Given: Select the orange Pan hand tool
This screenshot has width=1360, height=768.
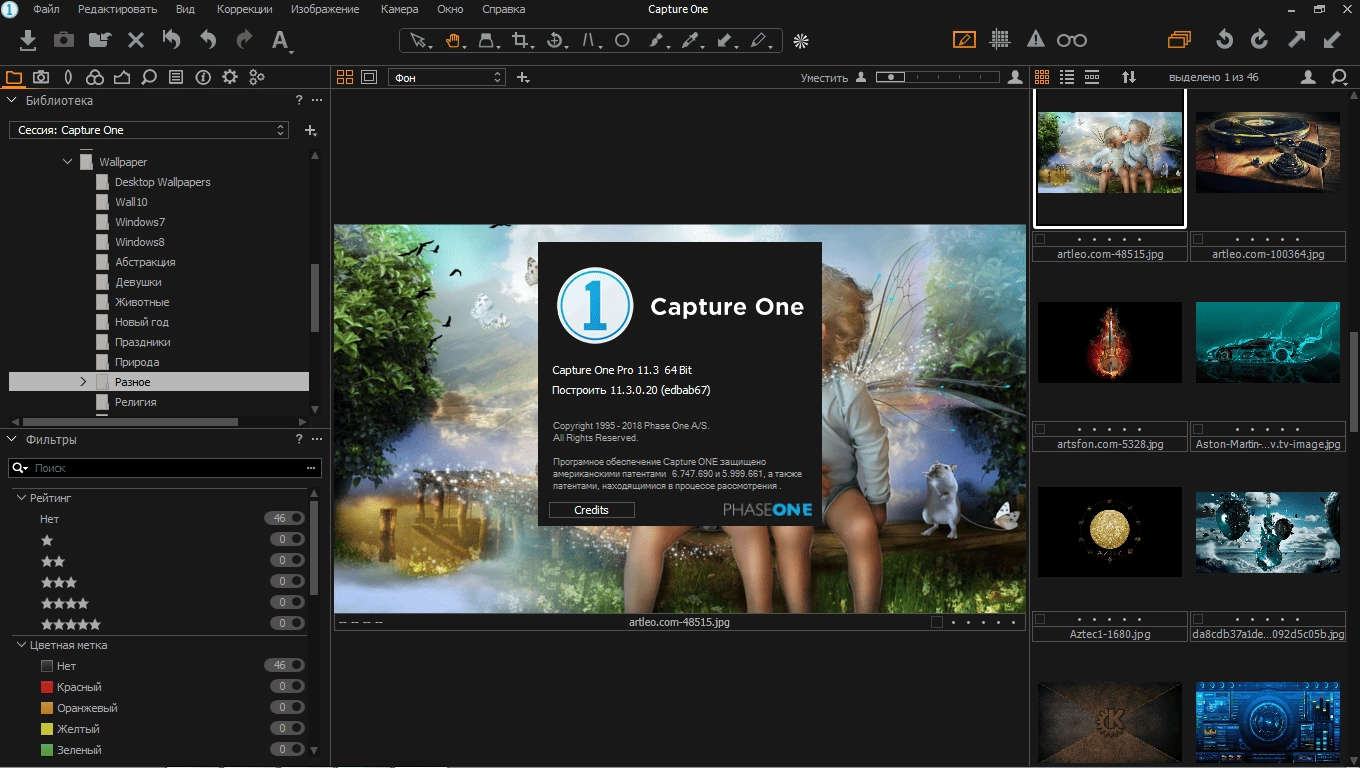Looking at the screenshot, I should [x=453, y=40].
